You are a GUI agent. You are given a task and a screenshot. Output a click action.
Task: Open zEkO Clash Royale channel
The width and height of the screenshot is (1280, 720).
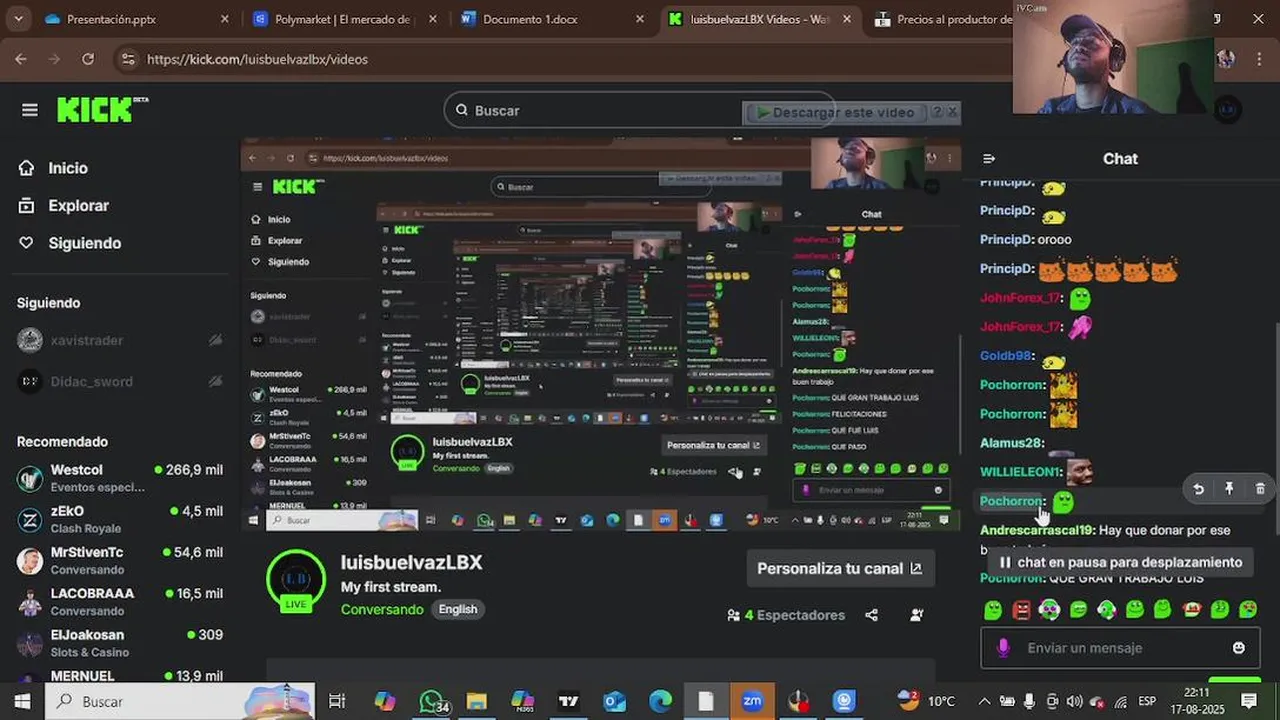(x=120, y=519)
